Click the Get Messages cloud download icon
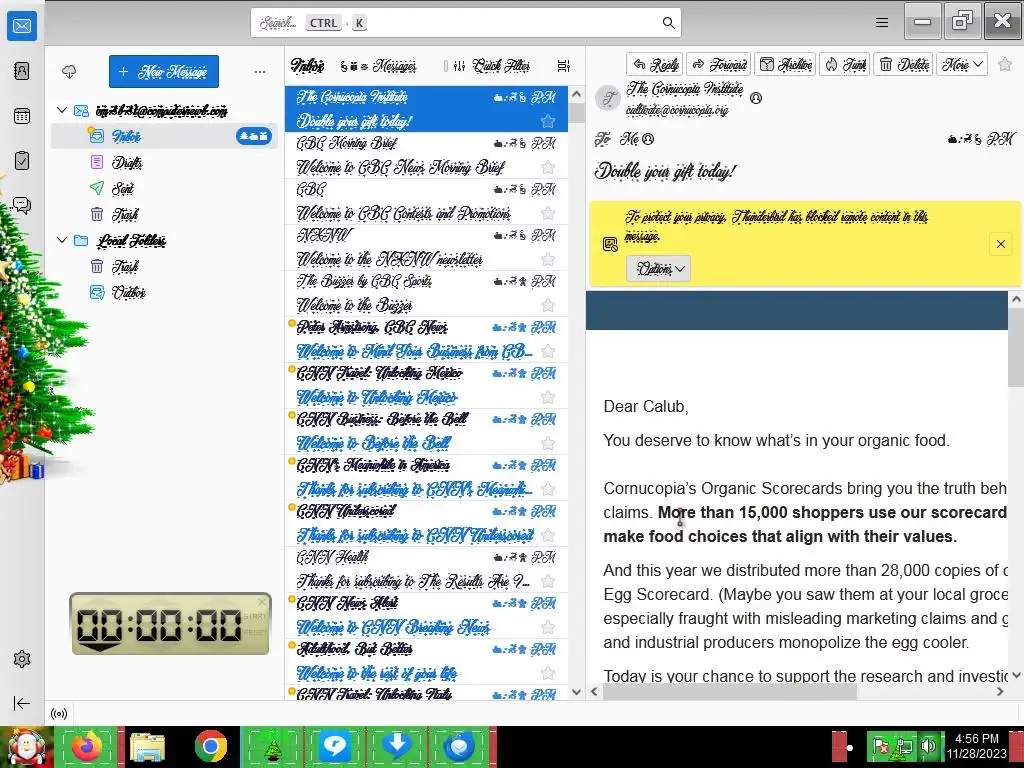The width and height of the screenshot is (1024, 768). [x=69, y=71]
